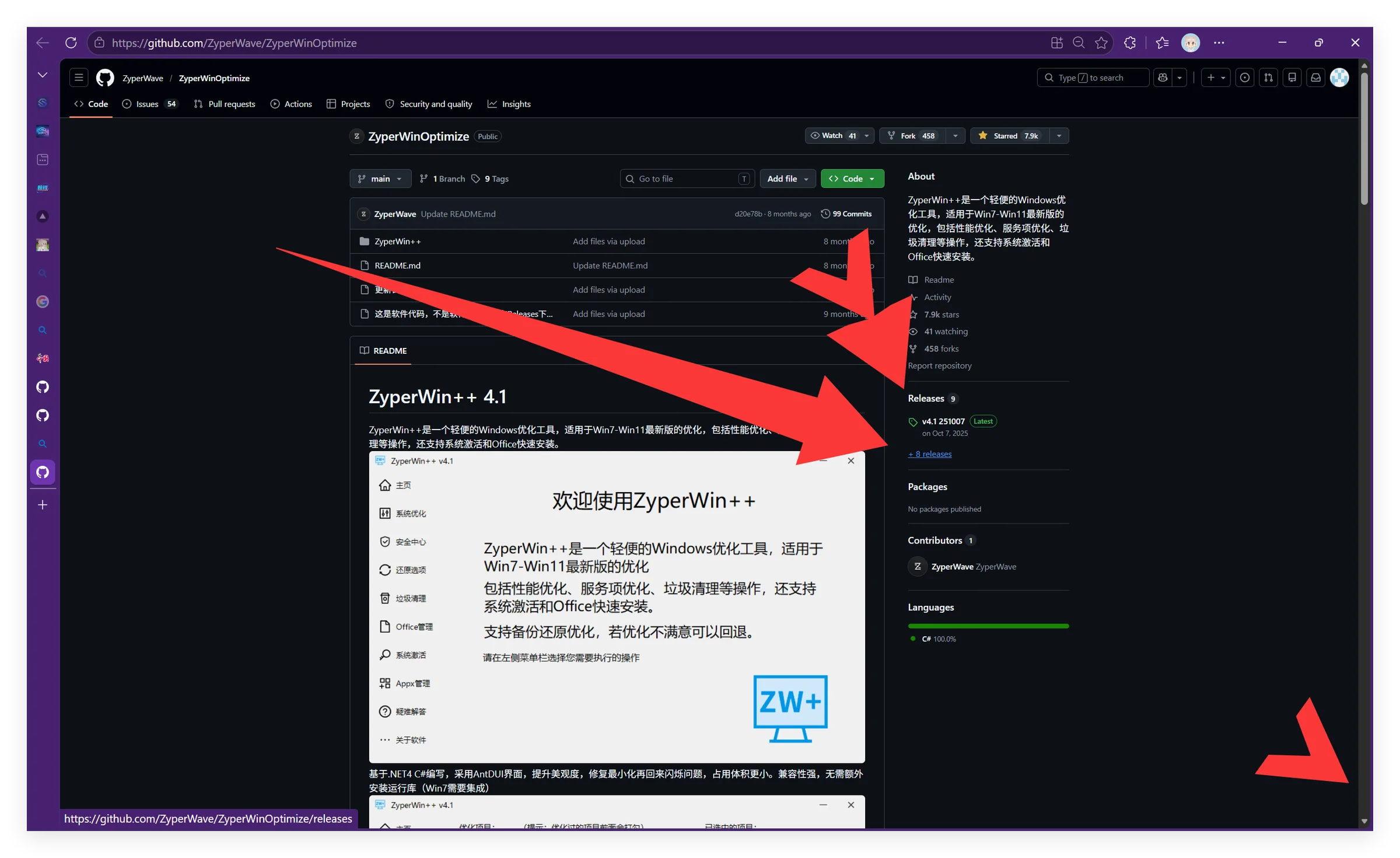Click the split-screen grid icon in address bar

(x=1056, y=43)
